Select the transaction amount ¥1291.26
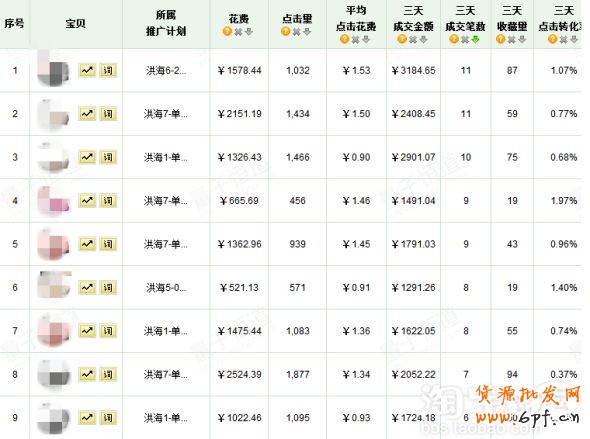The image size is (590, 439). (x=413, y=288)
